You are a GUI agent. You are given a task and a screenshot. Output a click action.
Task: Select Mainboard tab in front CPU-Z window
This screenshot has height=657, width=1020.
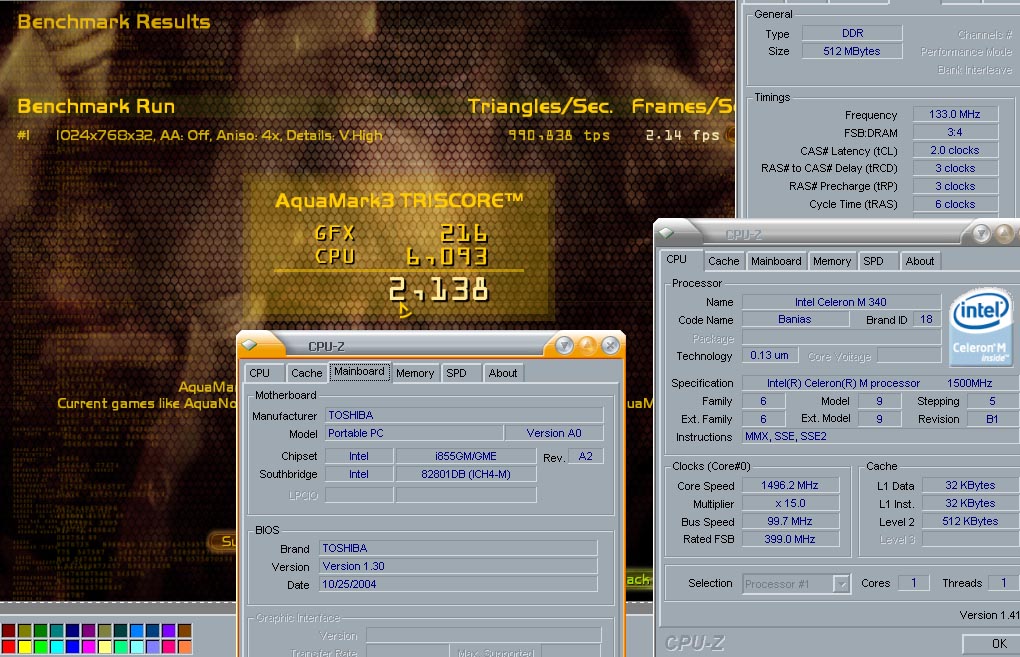tap(359, 372)
